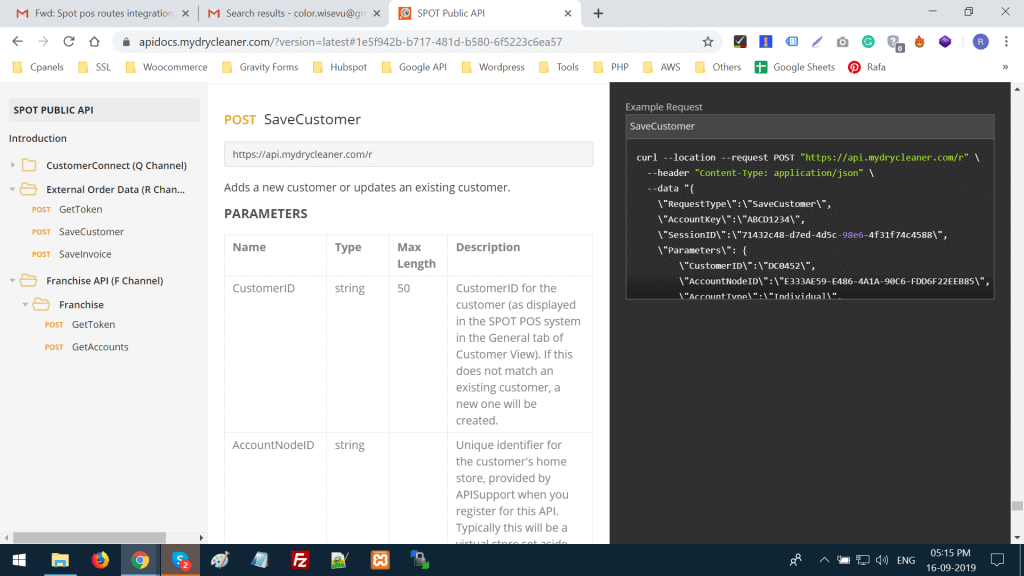Screen dimensions: 1024x576
Task: Click the AccountNodeID parameter name cell
Action: (x=275, y=488)
